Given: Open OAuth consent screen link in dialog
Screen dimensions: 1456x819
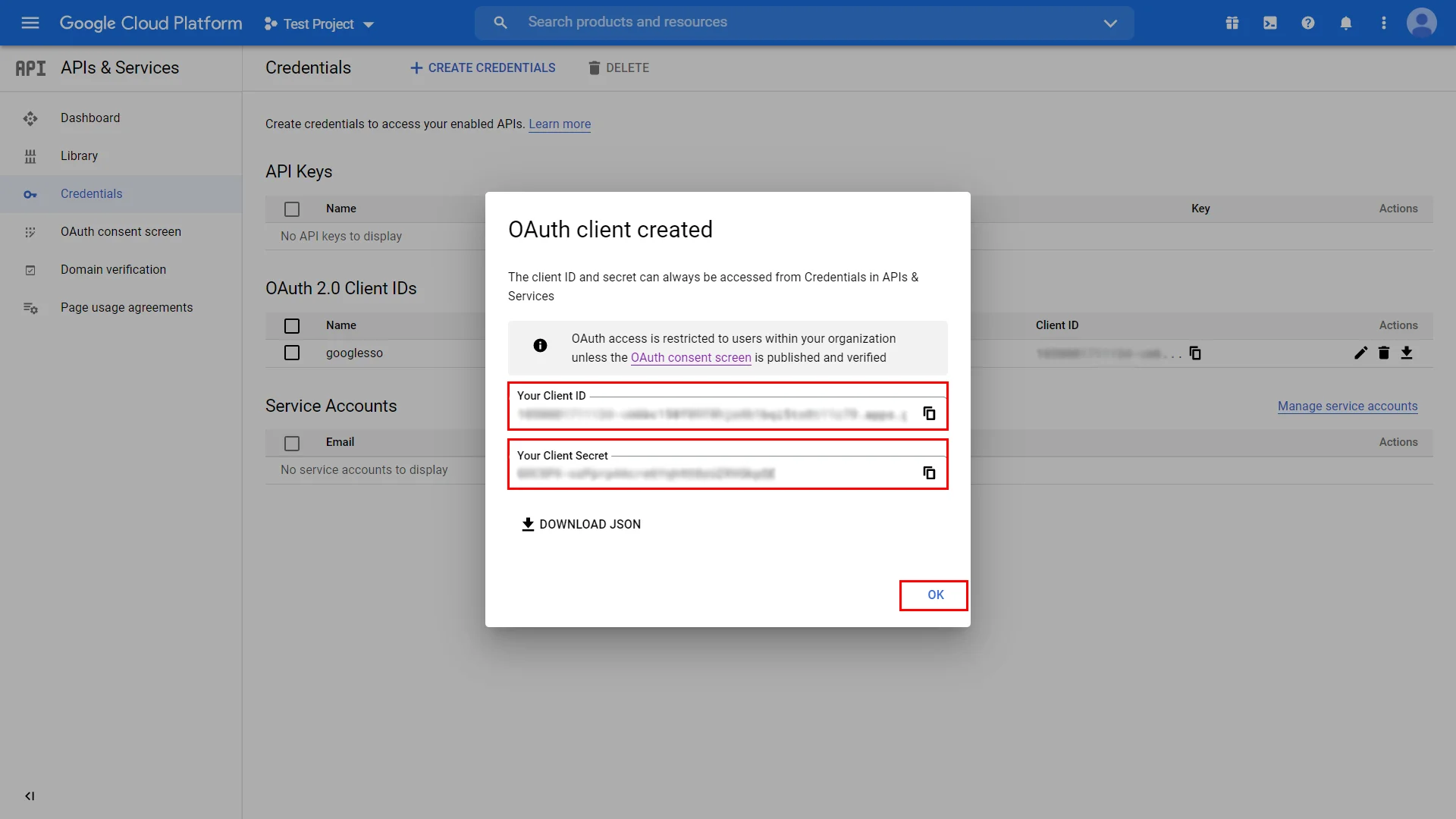Looking at the screenshot, I should [691, 358].
